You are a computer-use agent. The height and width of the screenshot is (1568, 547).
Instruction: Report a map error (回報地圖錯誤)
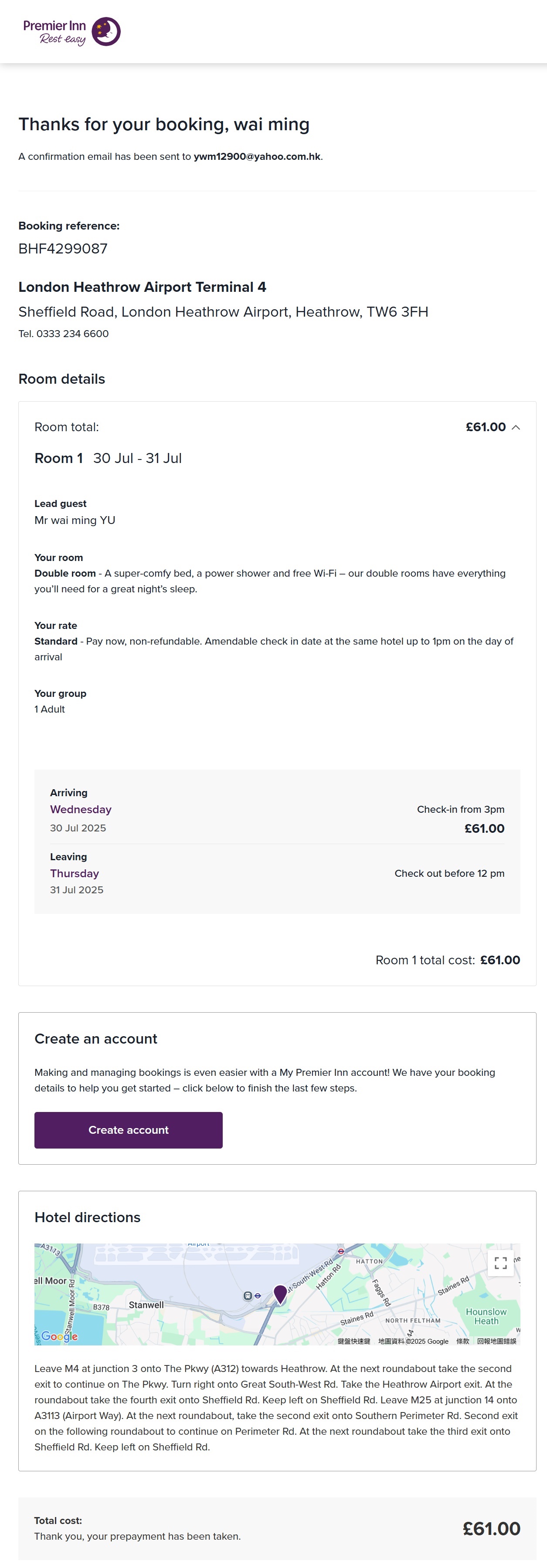coord(496,1341)
